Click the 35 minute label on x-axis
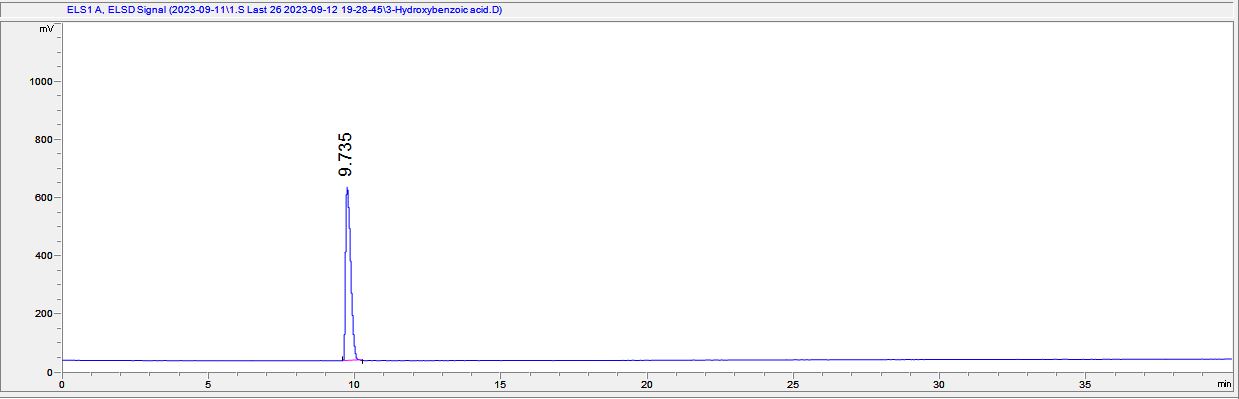This screenshot has width=1239, height=399. 1085,384
